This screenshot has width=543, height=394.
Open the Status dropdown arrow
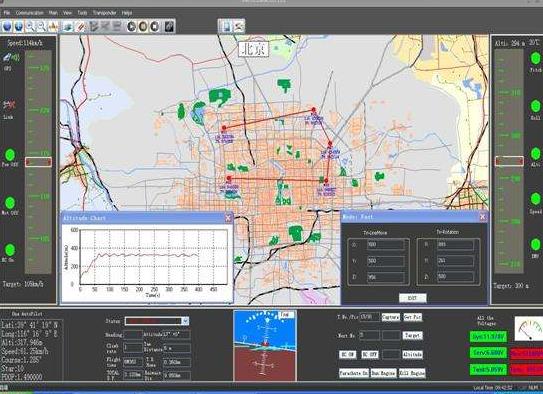pos(186,321)
